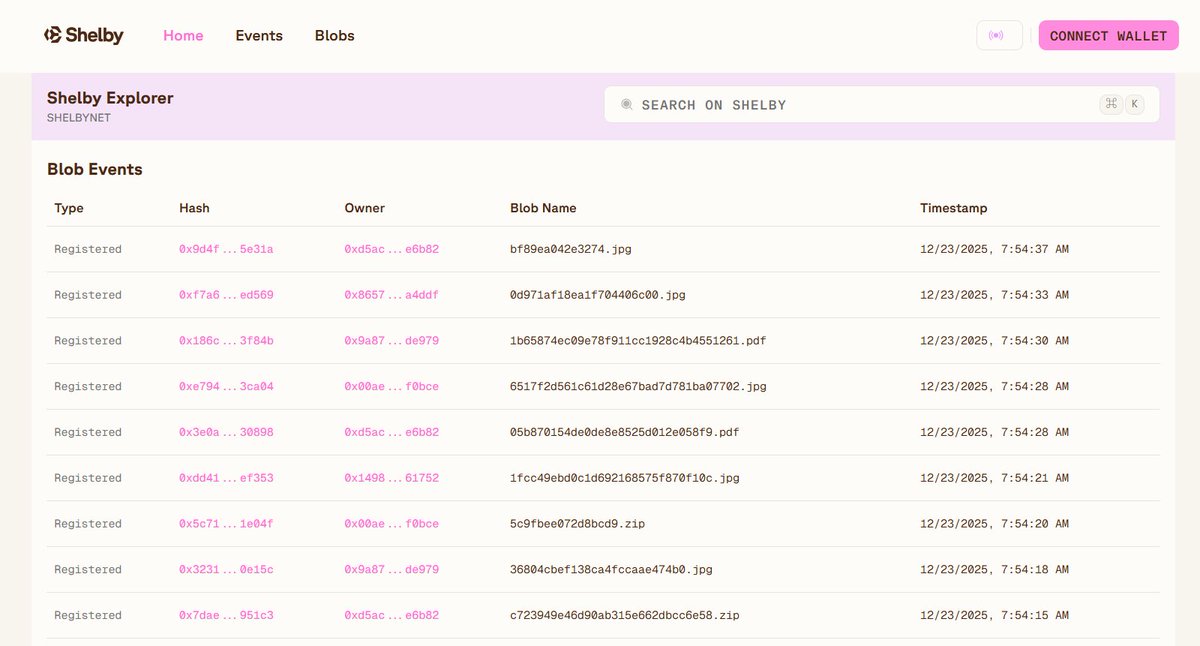Open hash 0x3231...0e15c

(226, 570)
